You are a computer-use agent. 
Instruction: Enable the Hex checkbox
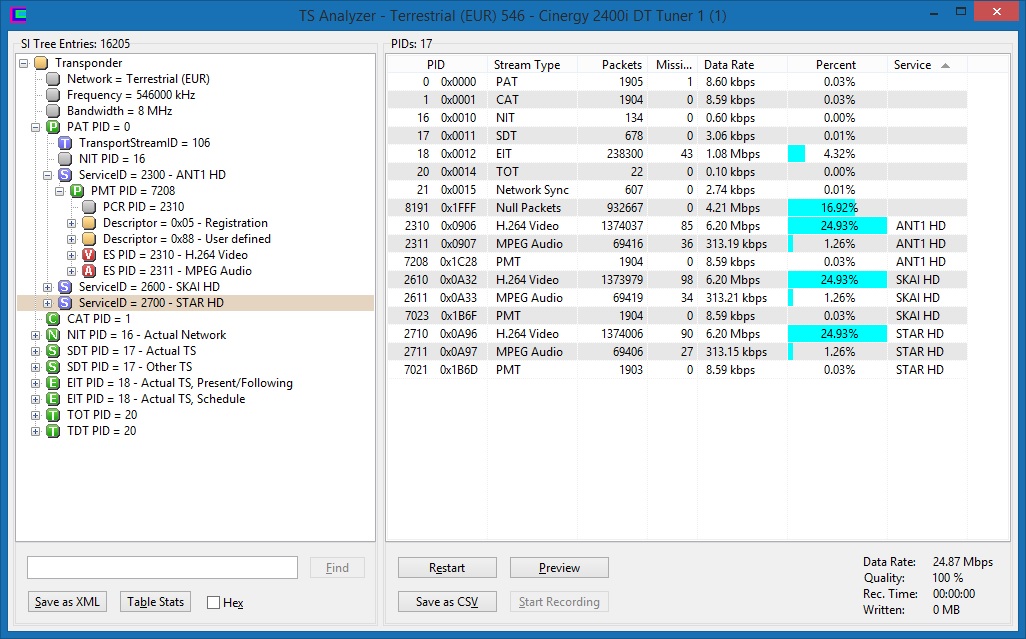(213, 602)
